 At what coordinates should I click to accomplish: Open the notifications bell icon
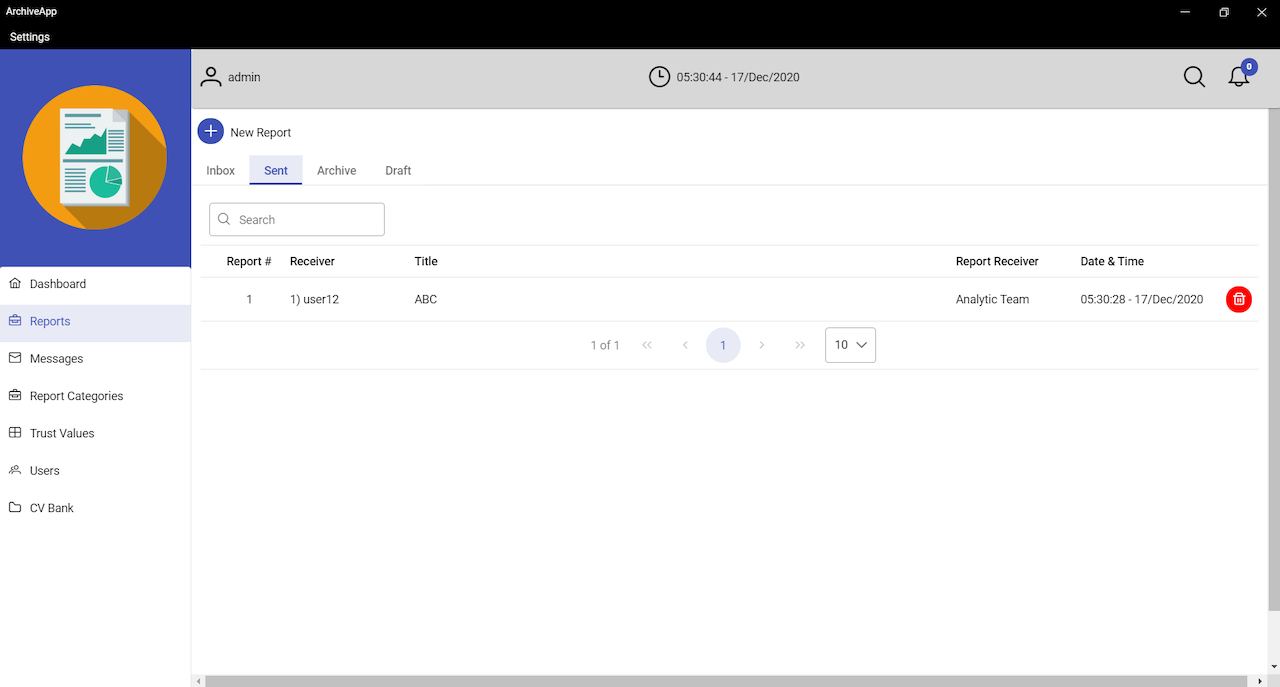[x=1239, y=77]
